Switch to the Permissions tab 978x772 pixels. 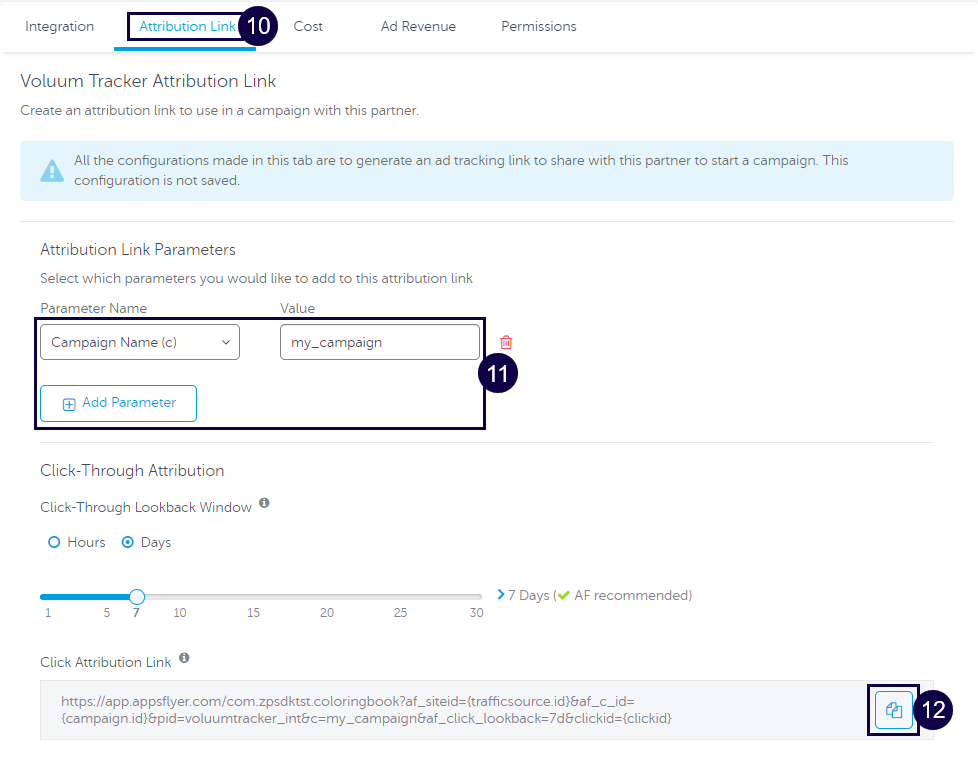click(538, 26)
